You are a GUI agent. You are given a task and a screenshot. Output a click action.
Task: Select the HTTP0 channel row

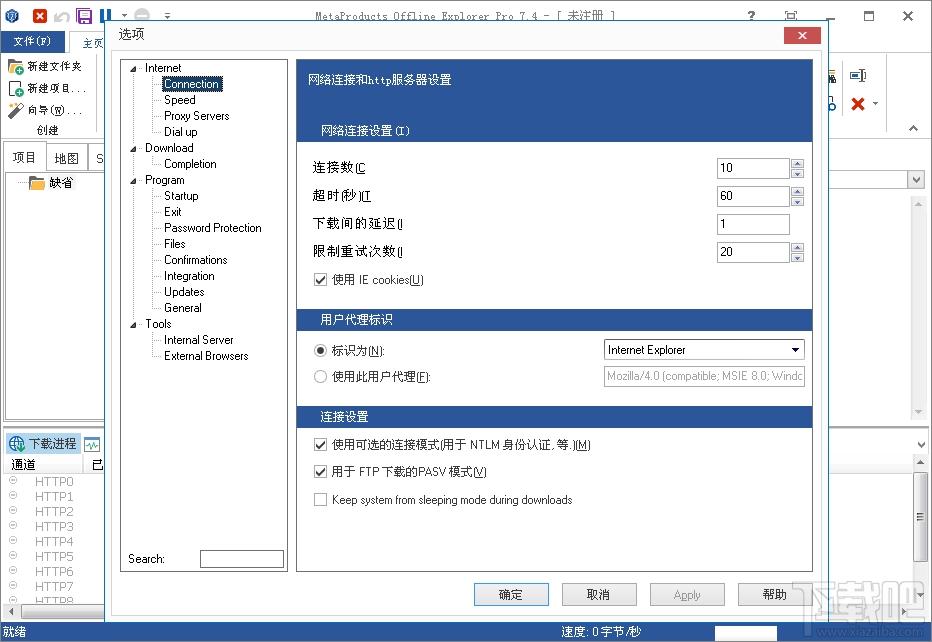point(53,482)
